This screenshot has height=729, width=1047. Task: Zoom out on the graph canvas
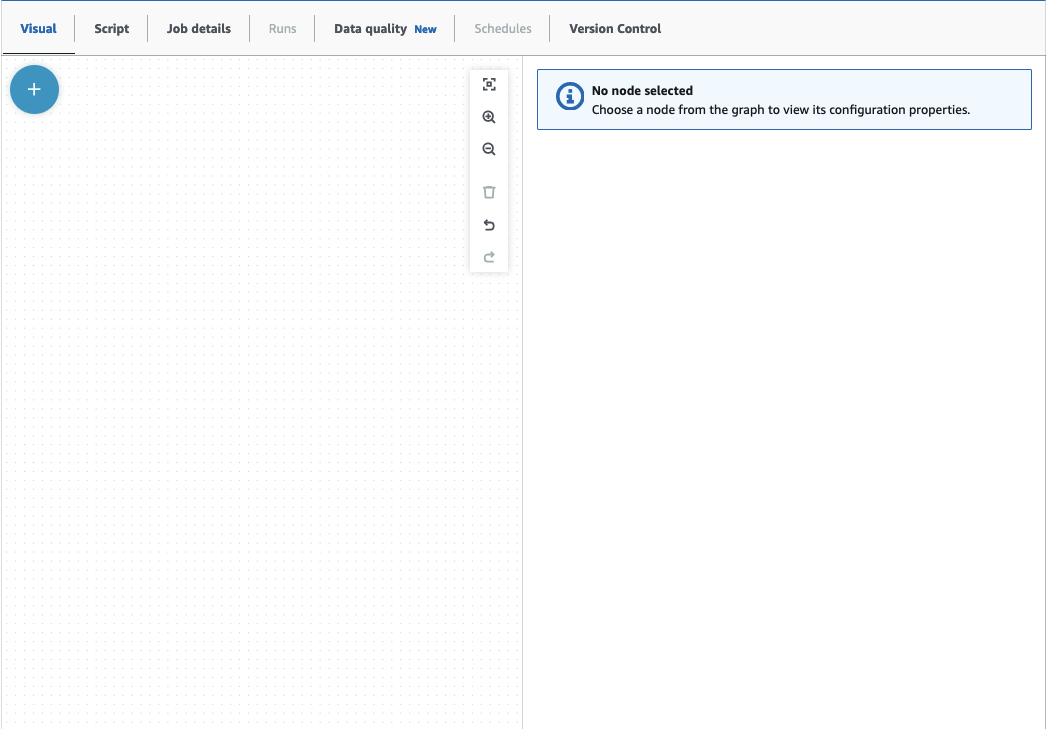(x=489, y=149)
